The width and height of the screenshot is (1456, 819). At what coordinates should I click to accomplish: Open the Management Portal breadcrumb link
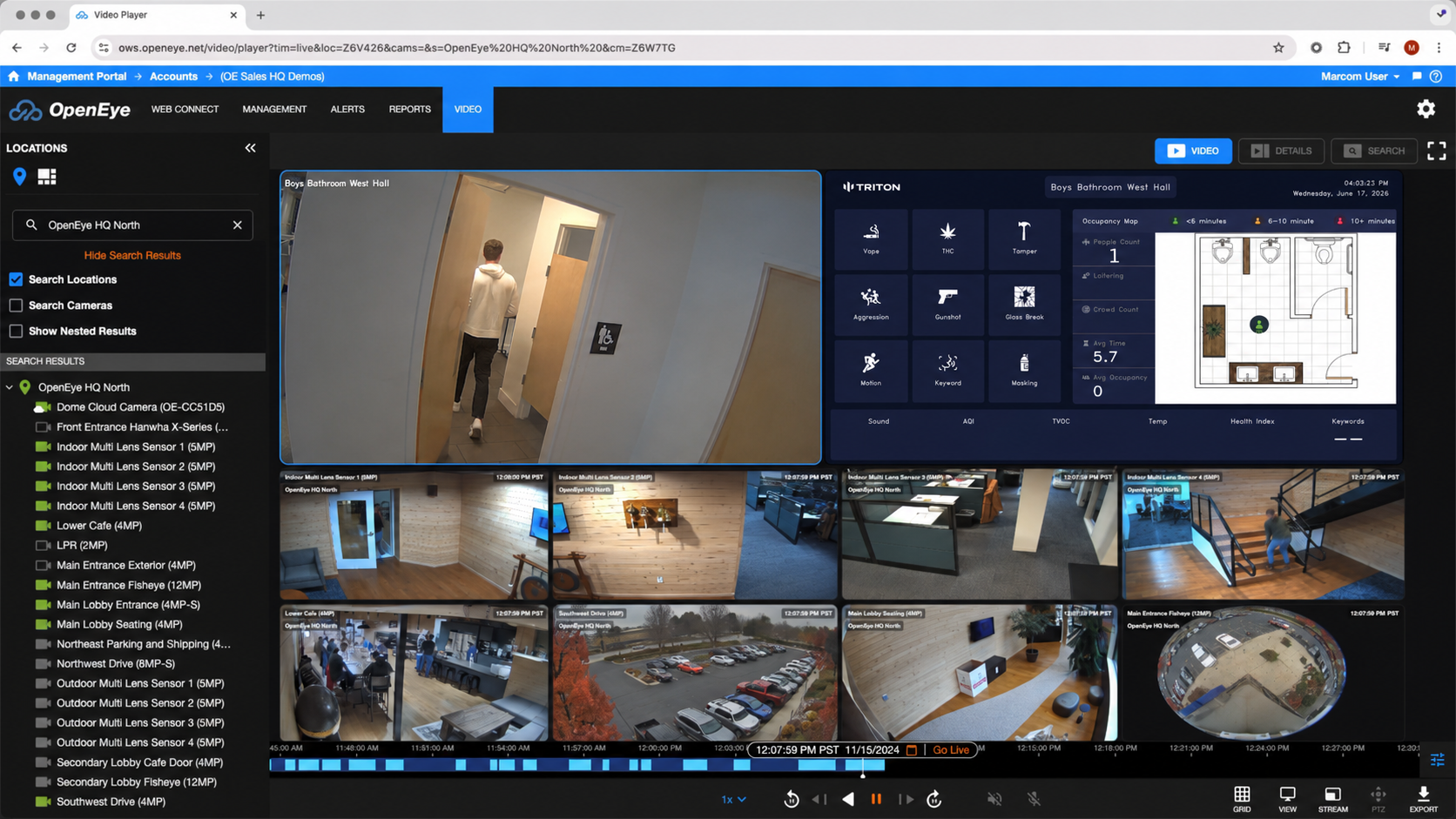click(77, 77)
